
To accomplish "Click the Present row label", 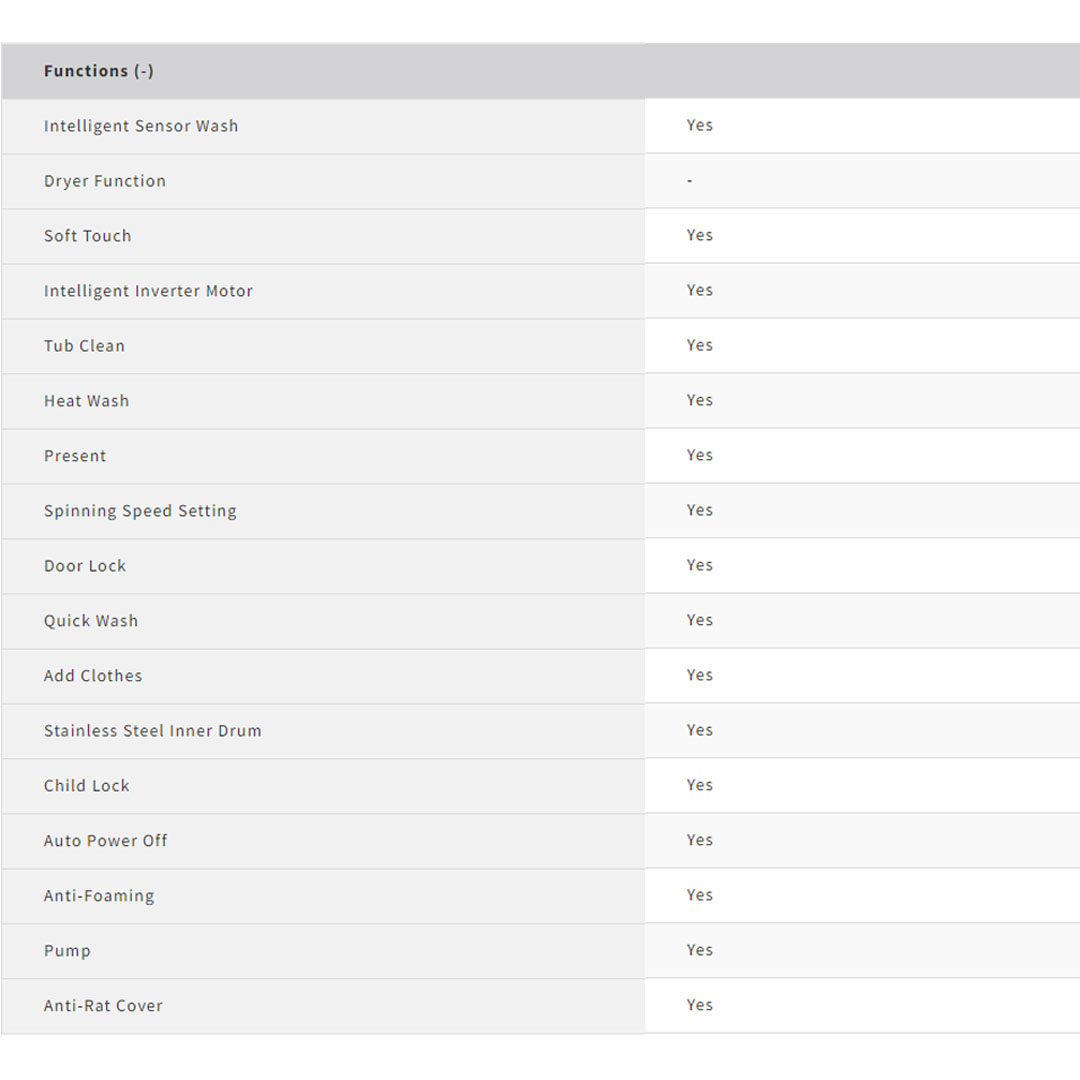I will tap(75, 456).
